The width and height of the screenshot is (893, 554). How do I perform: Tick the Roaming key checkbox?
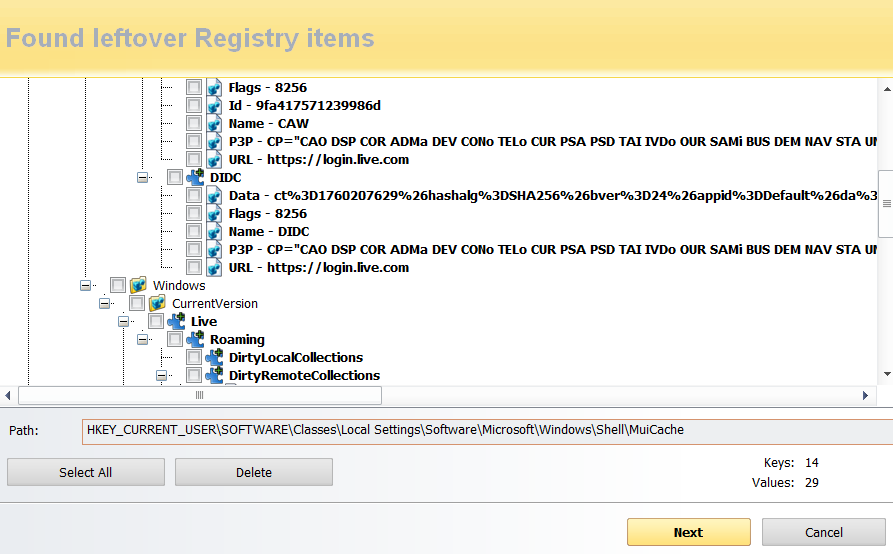[x=175, y=339]
